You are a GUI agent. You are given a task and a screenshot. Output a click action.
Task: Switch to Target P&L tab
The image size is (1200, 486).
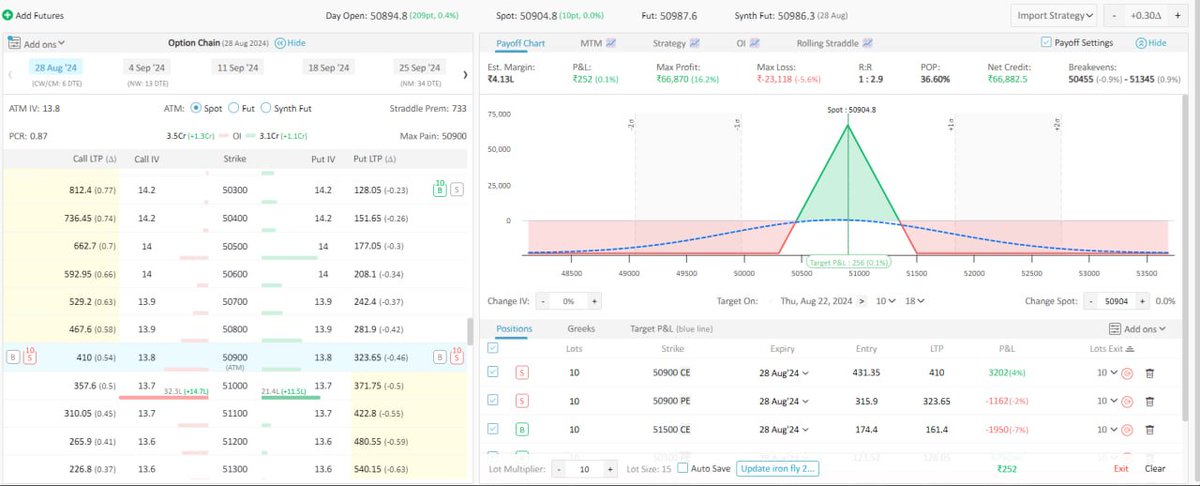[x=671, y=328]
